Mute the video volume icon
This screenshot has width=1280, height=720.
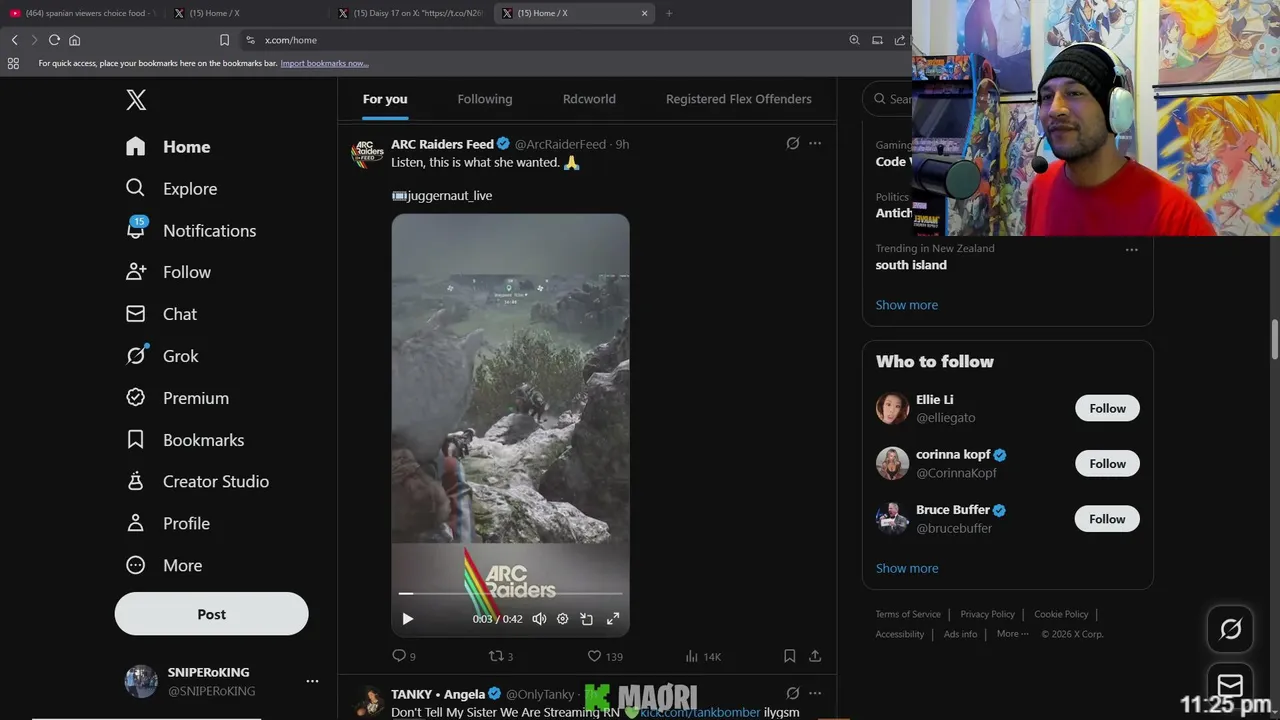coord(539,619)
